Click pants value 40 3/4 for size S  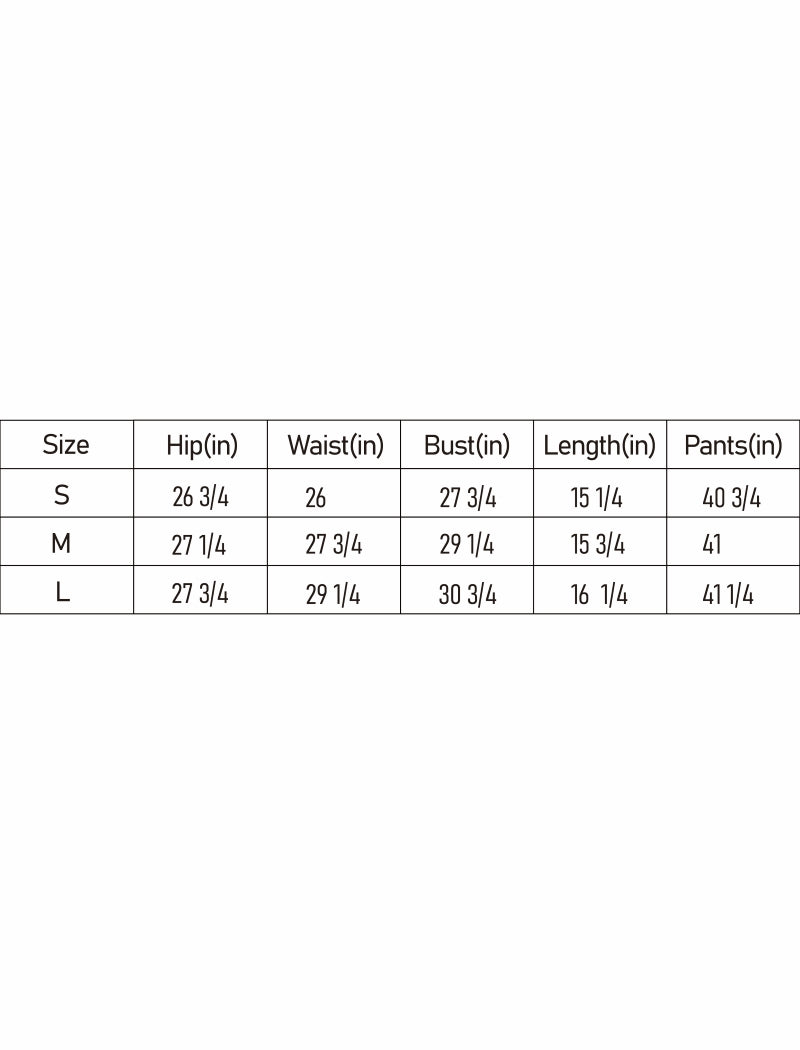pyautogui.click(x=732, y=497)
